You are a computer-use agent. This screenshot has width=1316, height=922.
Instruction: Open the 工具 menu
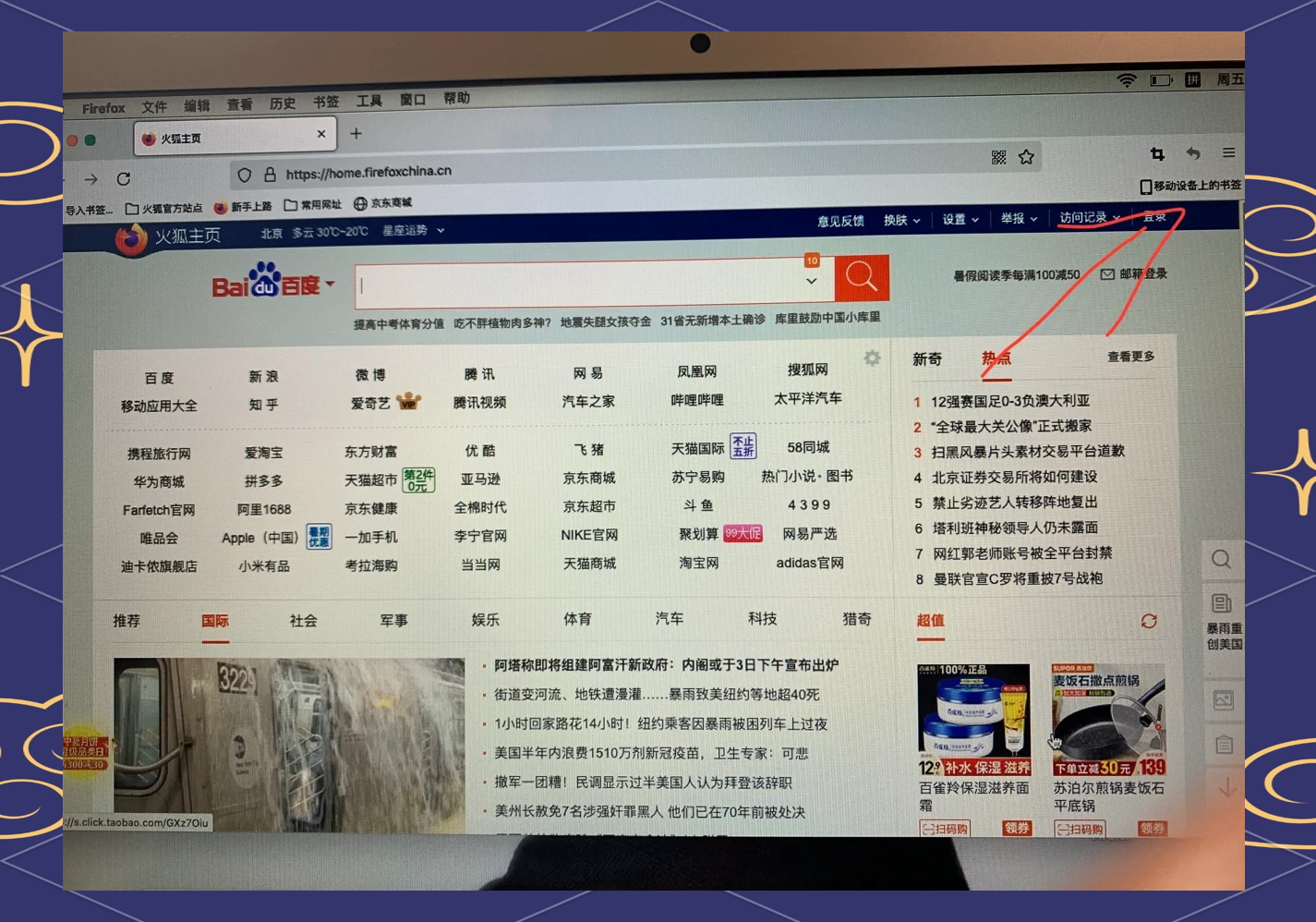tap(369, 101)
